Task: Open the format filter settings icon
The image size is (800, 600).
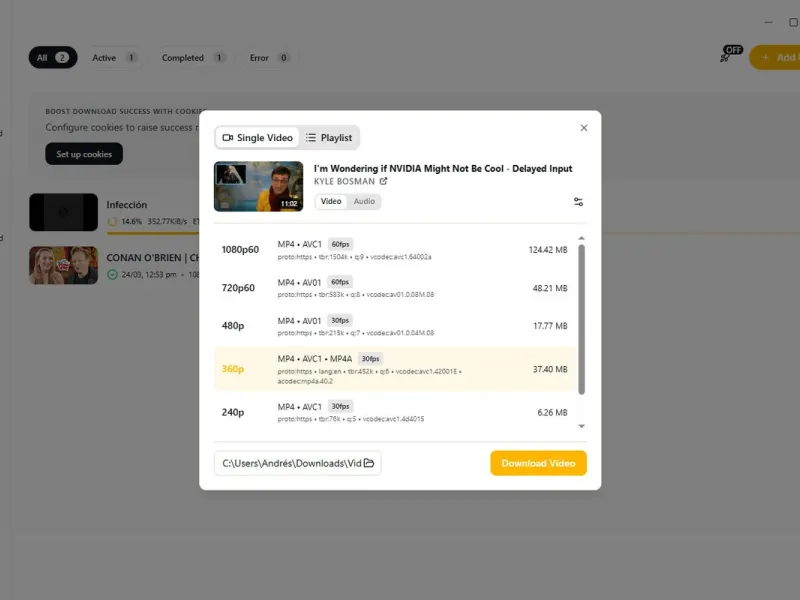Action: point(578,202)
